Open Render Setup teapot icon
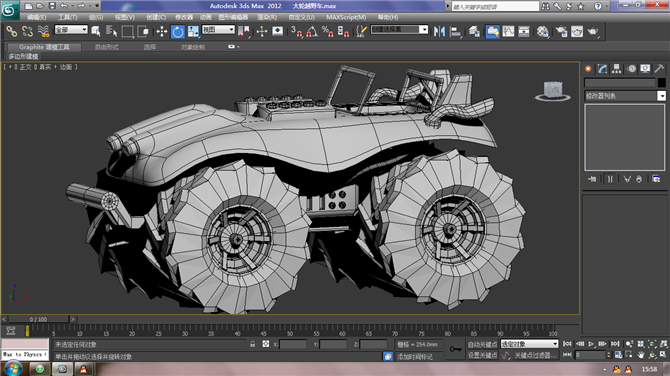The height and width of the screenshot is (376, 670). tap(561, 31)
